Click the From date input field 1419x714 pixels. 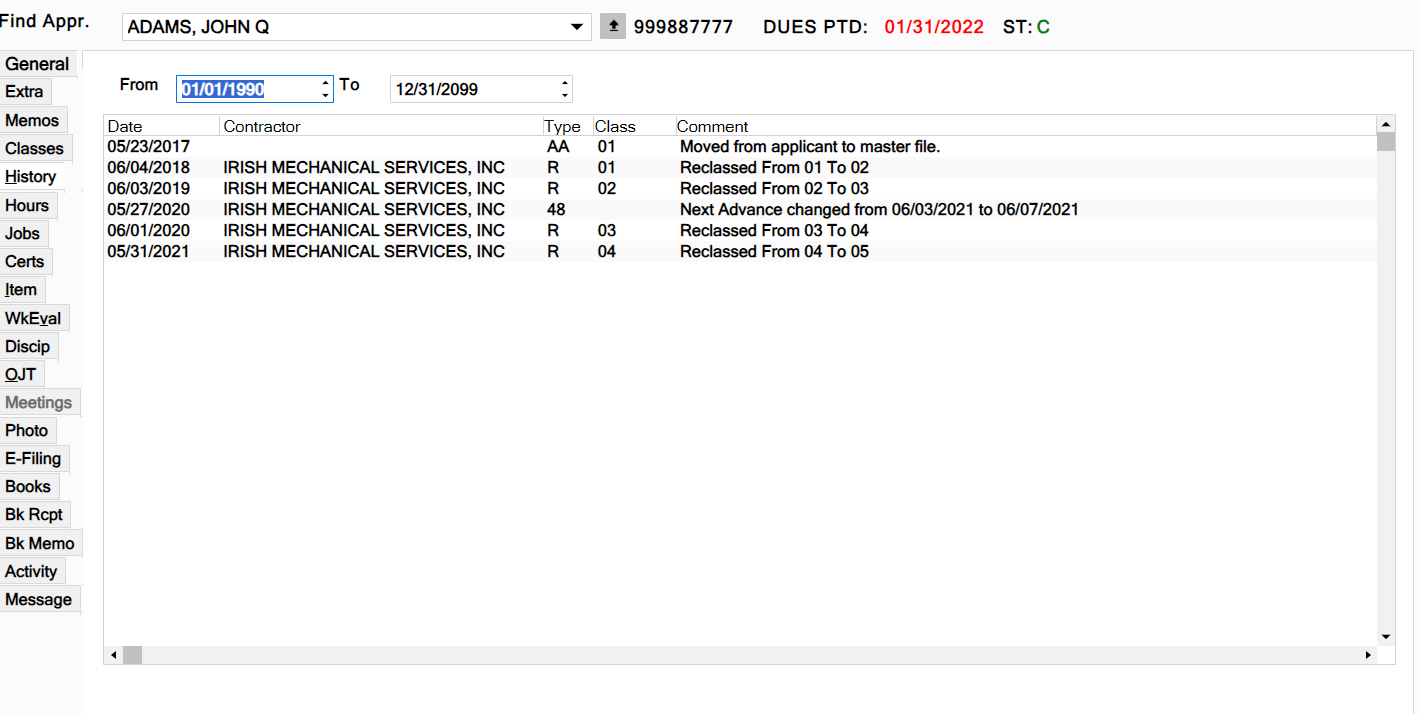(247, 89)
